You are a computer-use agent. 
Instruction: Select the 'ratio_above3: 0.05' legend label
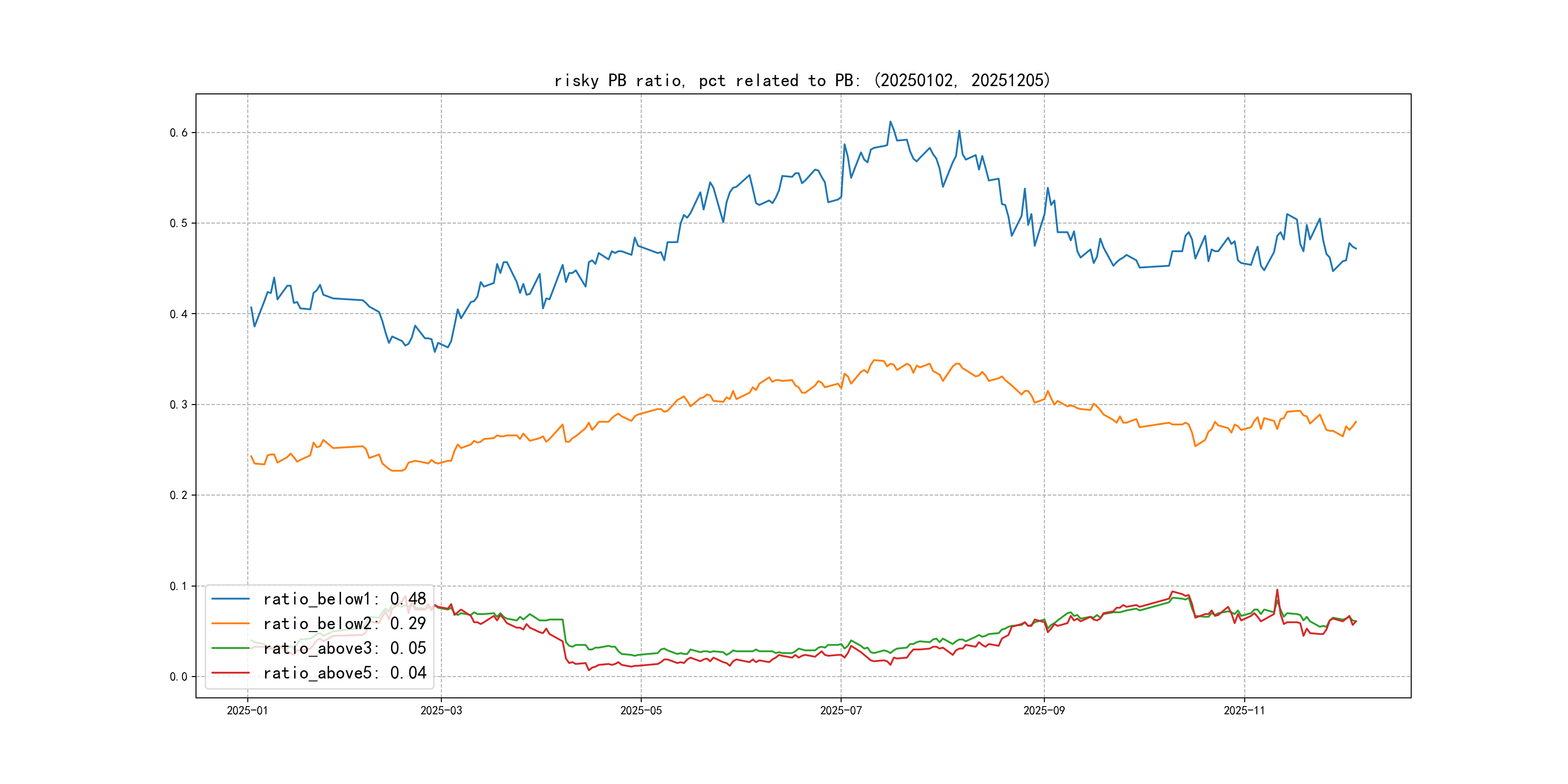tap(345, 648)
